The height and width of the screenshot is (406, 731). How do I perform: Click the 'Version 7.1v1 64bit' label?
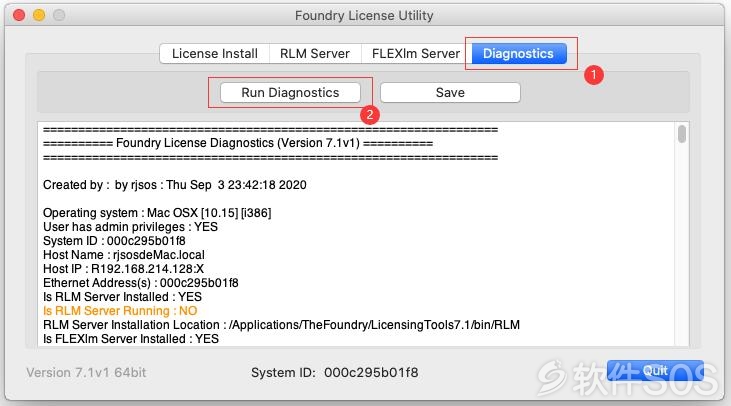point(86,372)
